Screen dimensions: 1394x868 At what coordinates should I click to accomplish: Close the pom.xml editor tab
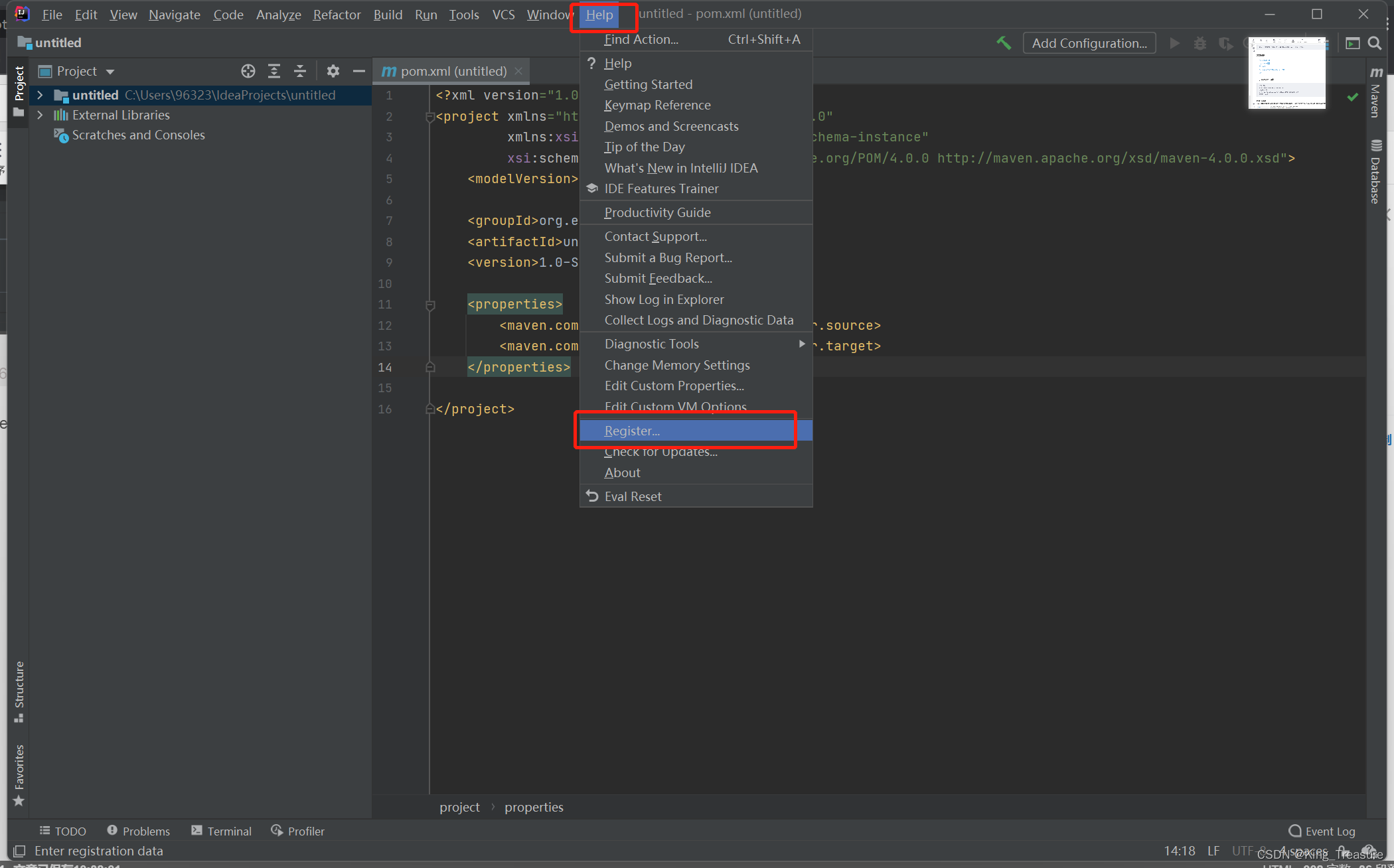(x=518, y=71)
